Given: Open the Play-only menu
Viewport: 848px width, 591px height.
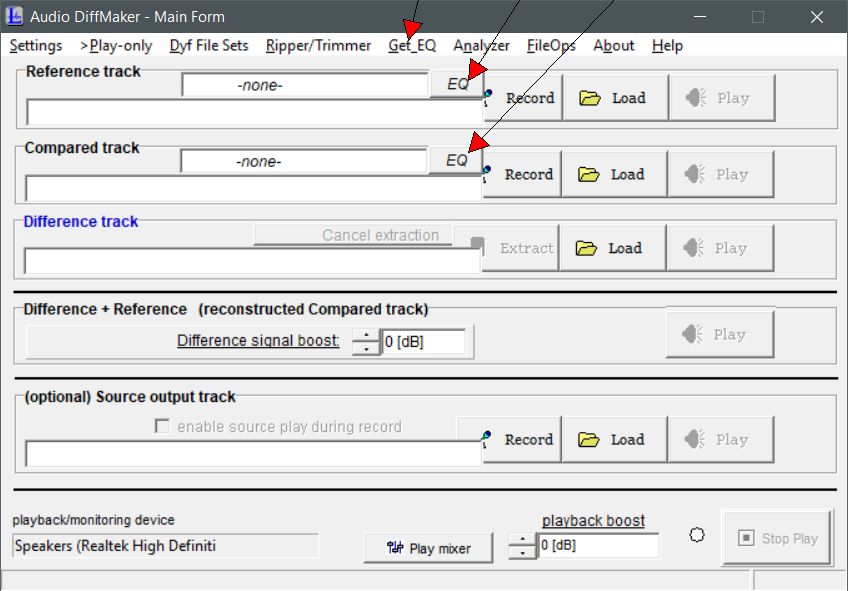Looking at the screenshot, I should point(116,45).
